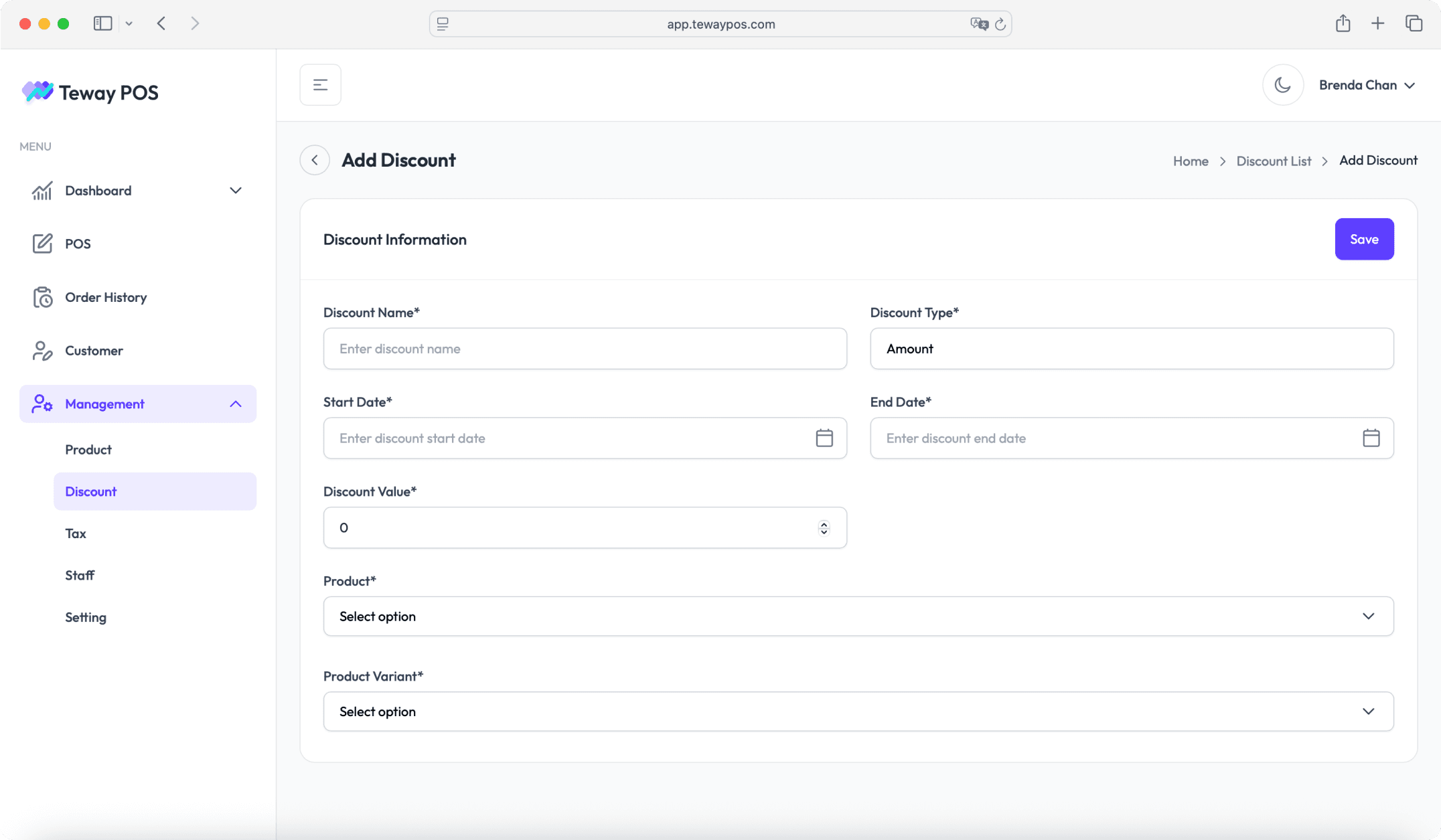The height and width of the screenshot is (840, 1441).
Task: Click the hamburger menu collapse button
Action: point(320,85)
